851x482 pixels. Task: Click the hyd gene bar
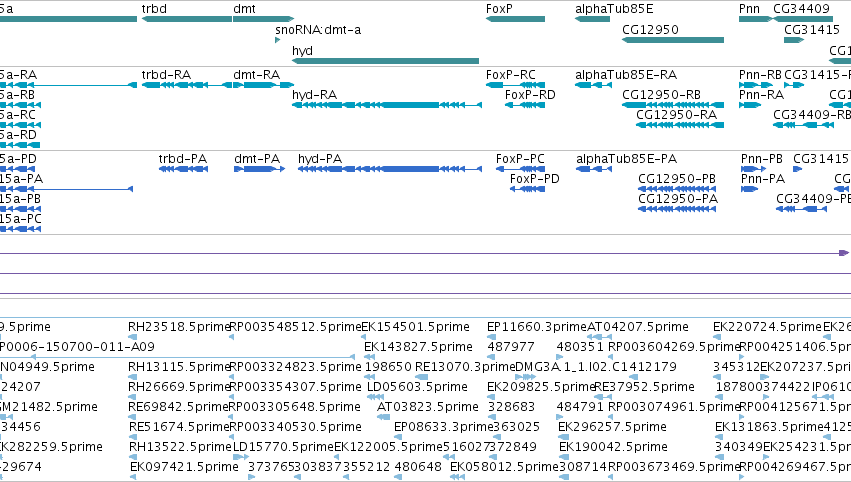click(x=385, y=61)
